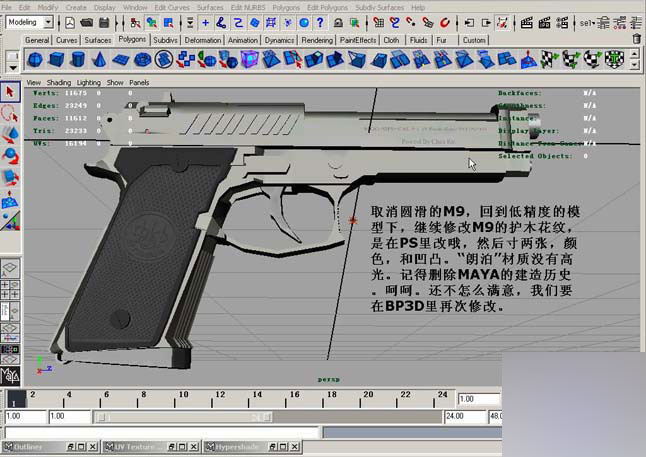Create a polygon plane from the shelf
The width and height of the screenshot is (646, 457).
point(121,60)
